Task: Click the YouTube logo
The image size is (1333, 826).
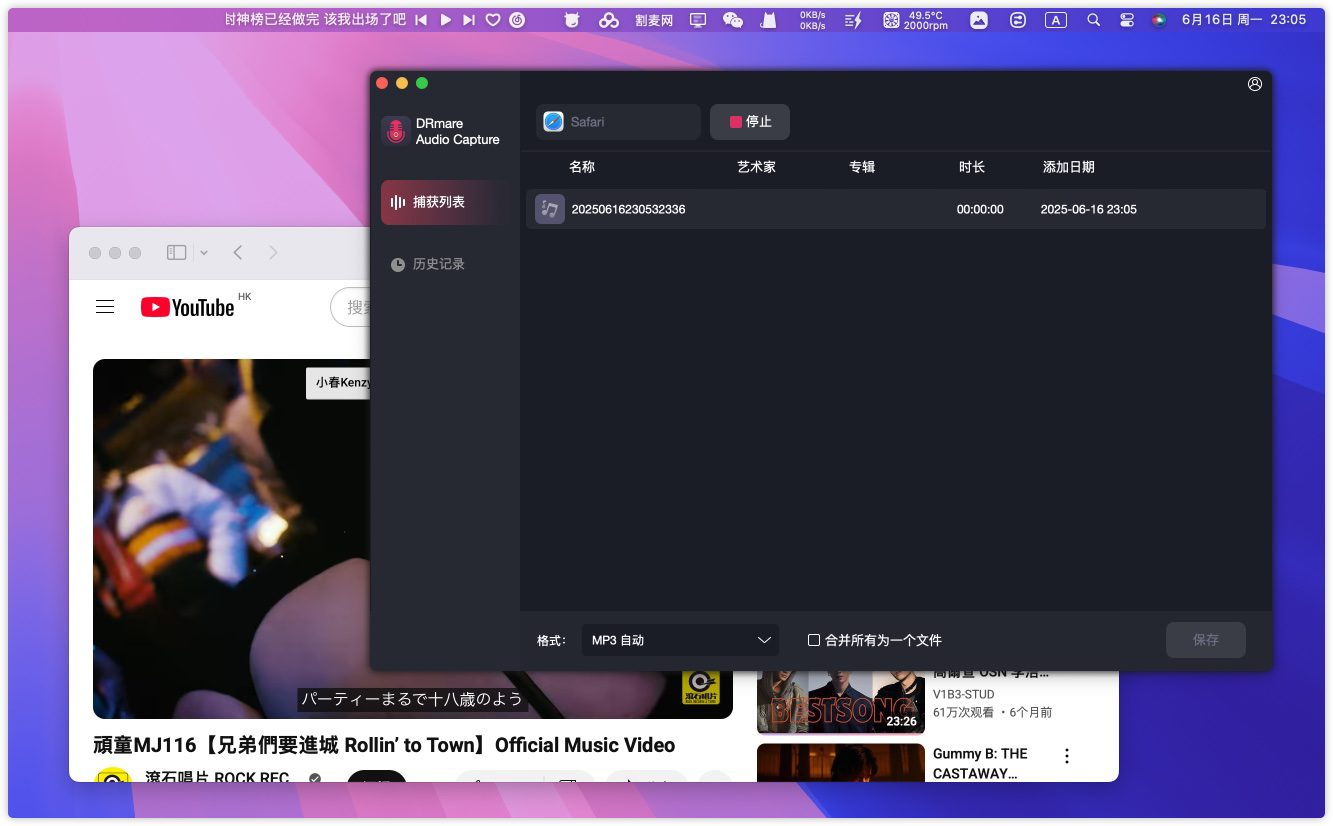Action: coord(188,307)
